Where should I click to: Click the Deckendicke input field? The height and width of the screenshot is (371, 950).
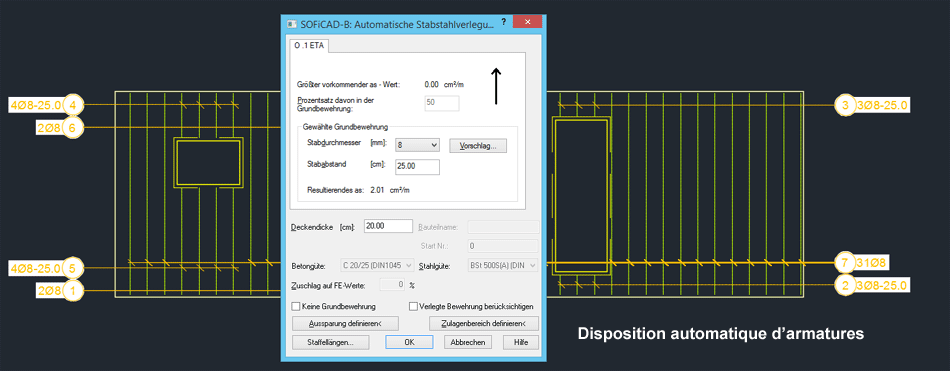click(x=388, y=226)
